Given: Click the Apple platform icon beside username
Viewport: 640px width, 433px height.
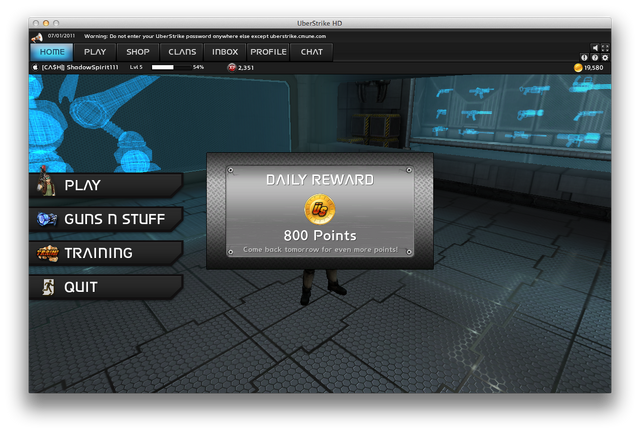Looking at the screenshot, I should [x=35, y=67].
